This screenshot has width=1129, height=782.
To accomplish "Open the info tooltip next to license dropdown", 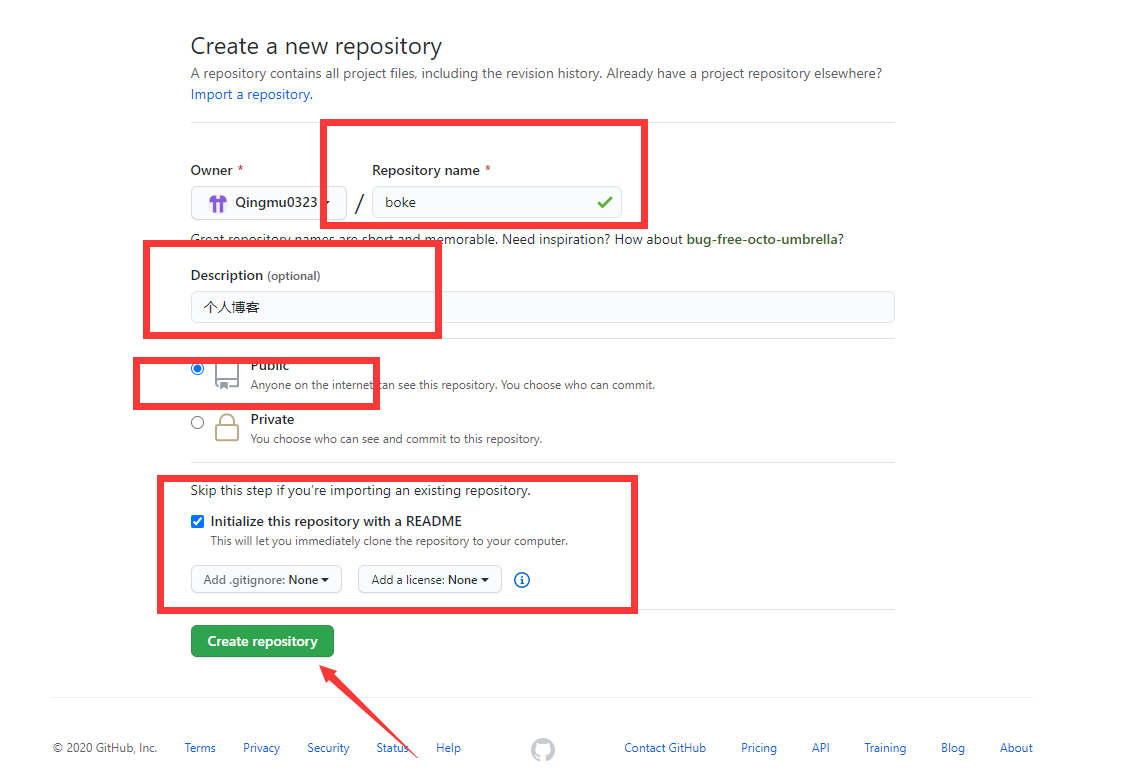I will [521, 579].
